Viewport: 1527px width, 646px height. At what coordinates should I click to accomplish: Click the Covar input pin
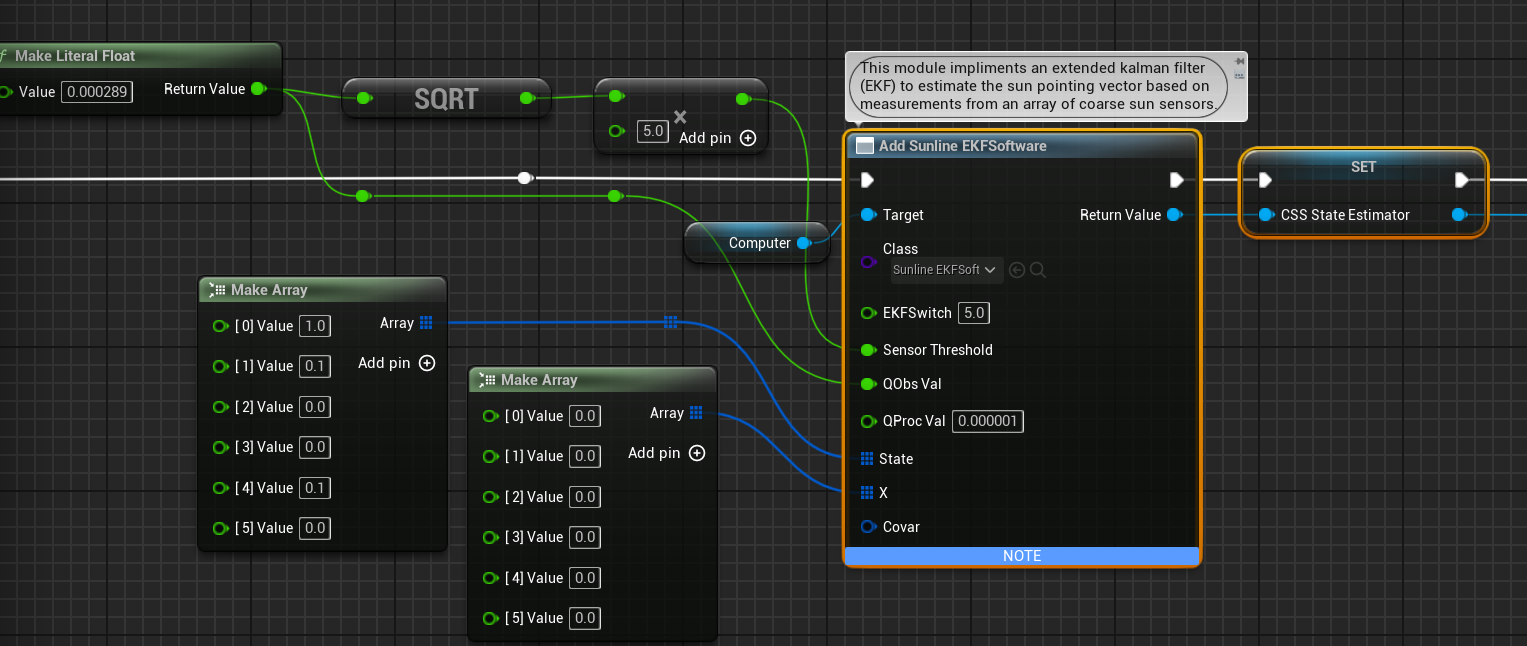click(868, 527)
